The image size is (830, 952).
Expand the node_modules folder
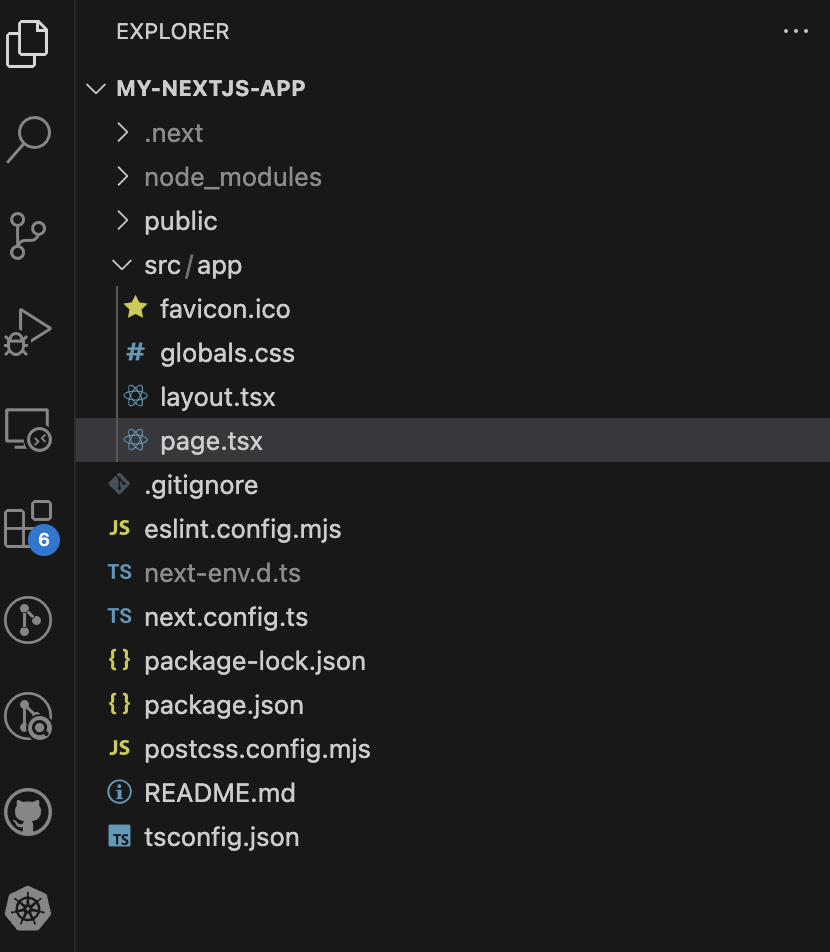pyautogui.click(x=123, y=177)
